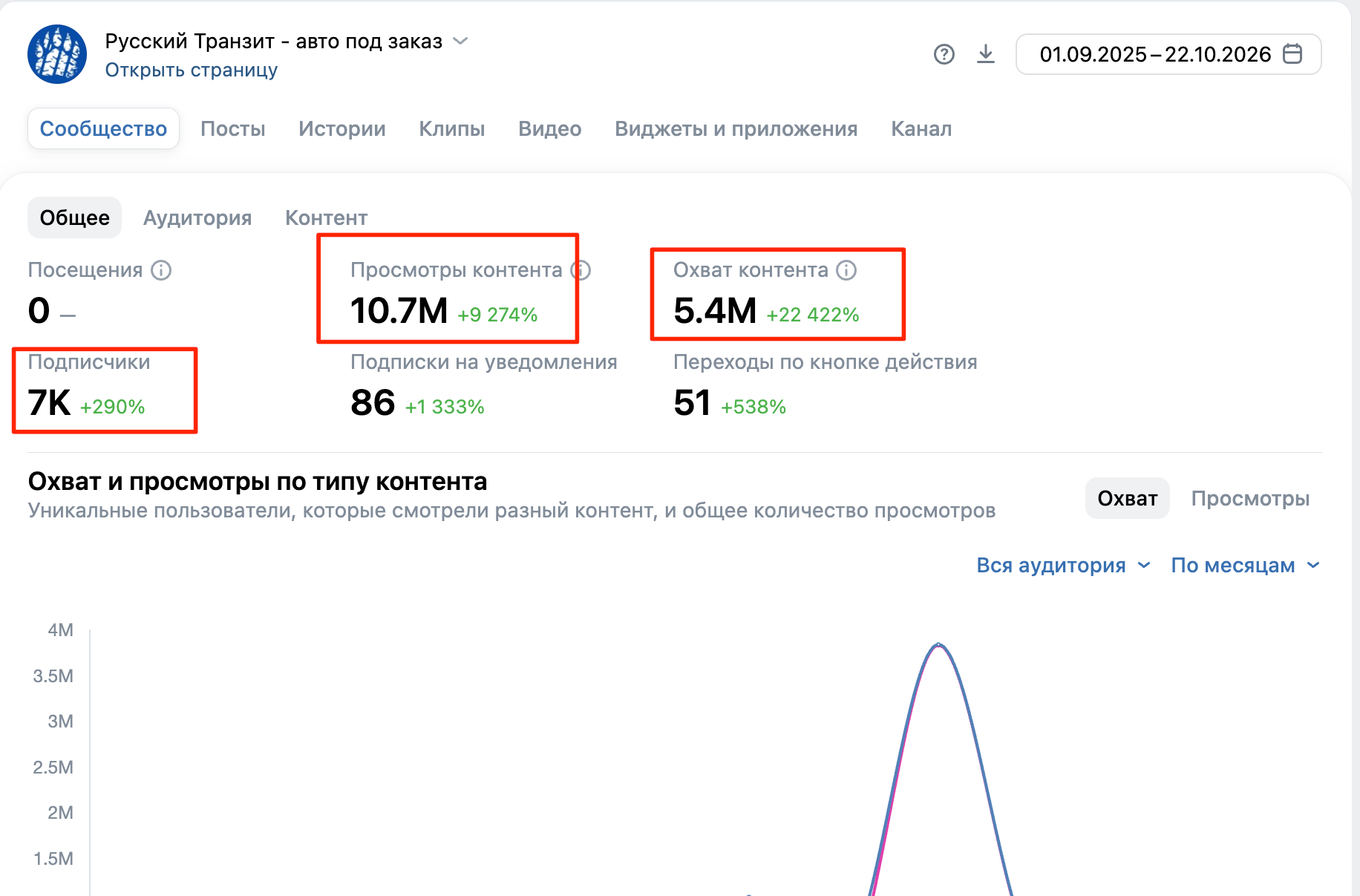Open the Виджеты и приложения tab
The image size is (1360, 896).
point(736,128)
